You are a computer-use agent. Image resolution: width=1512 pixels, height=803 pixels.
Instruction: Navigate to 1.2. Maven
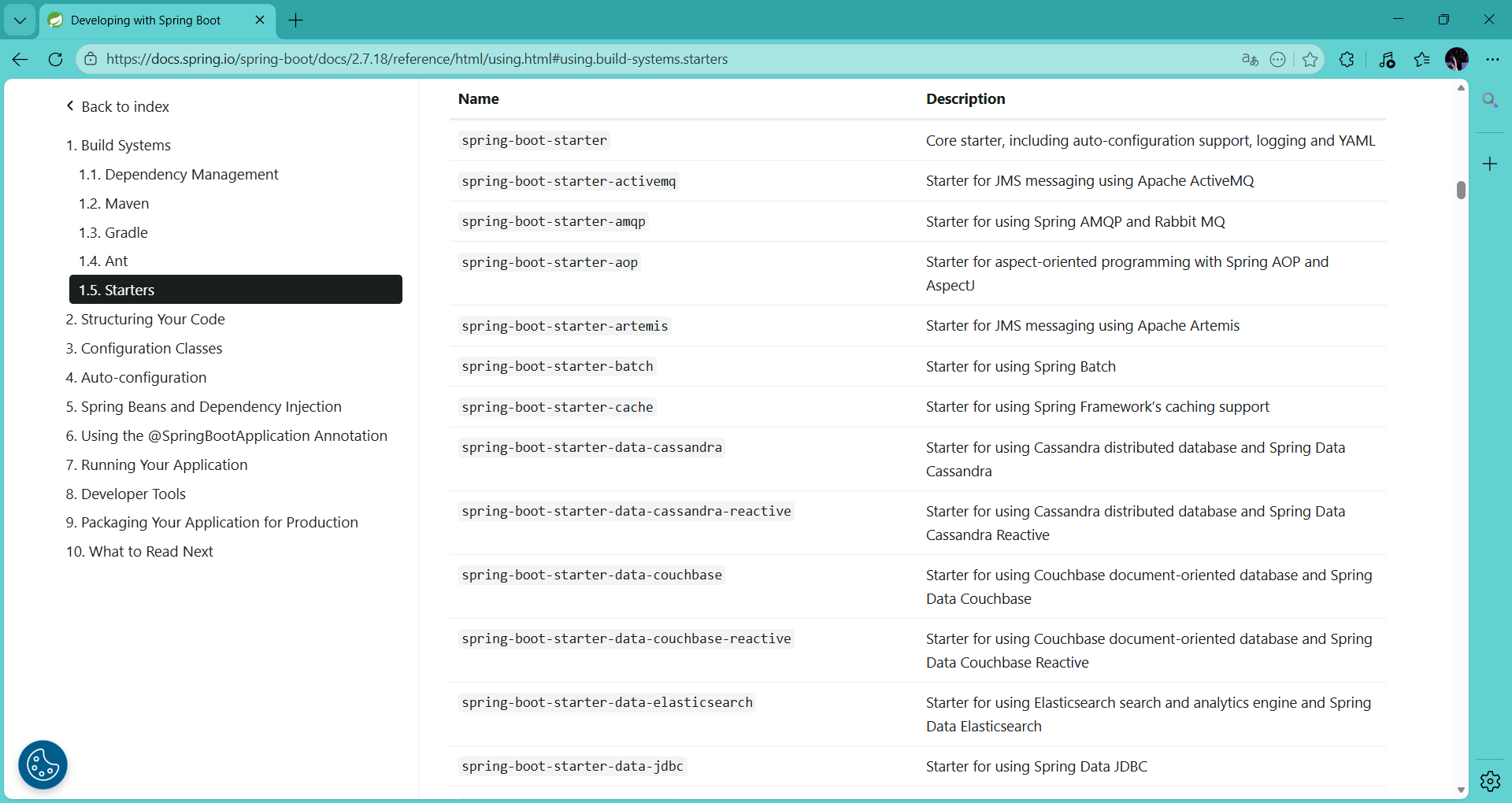click(x=113, y=203)
